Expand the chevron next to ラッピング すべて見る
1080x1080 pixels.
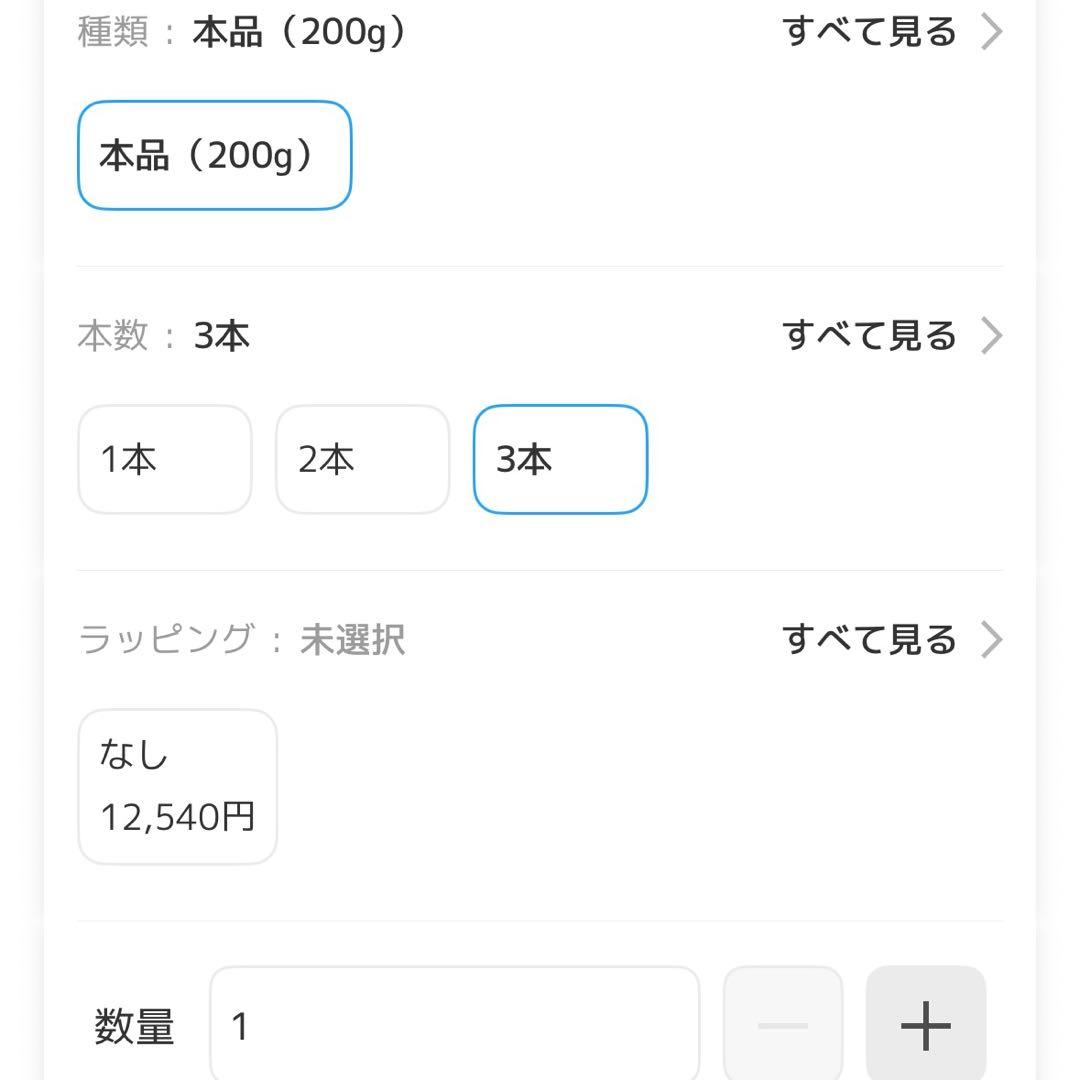coord(992,639)
